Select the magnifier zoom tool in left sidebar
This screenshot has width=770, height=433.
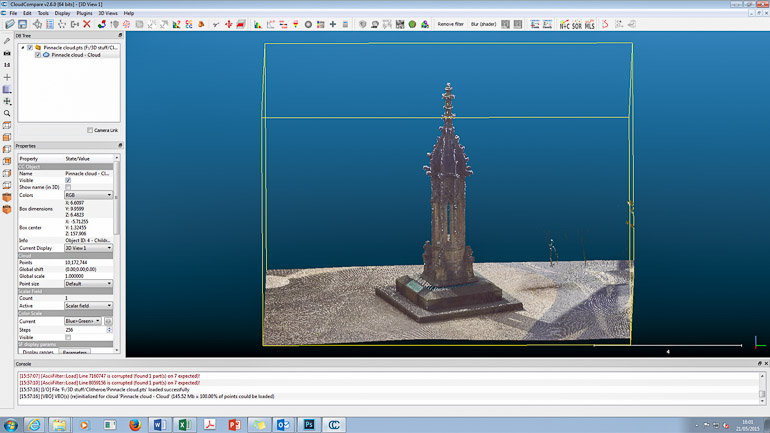(7, 114)
